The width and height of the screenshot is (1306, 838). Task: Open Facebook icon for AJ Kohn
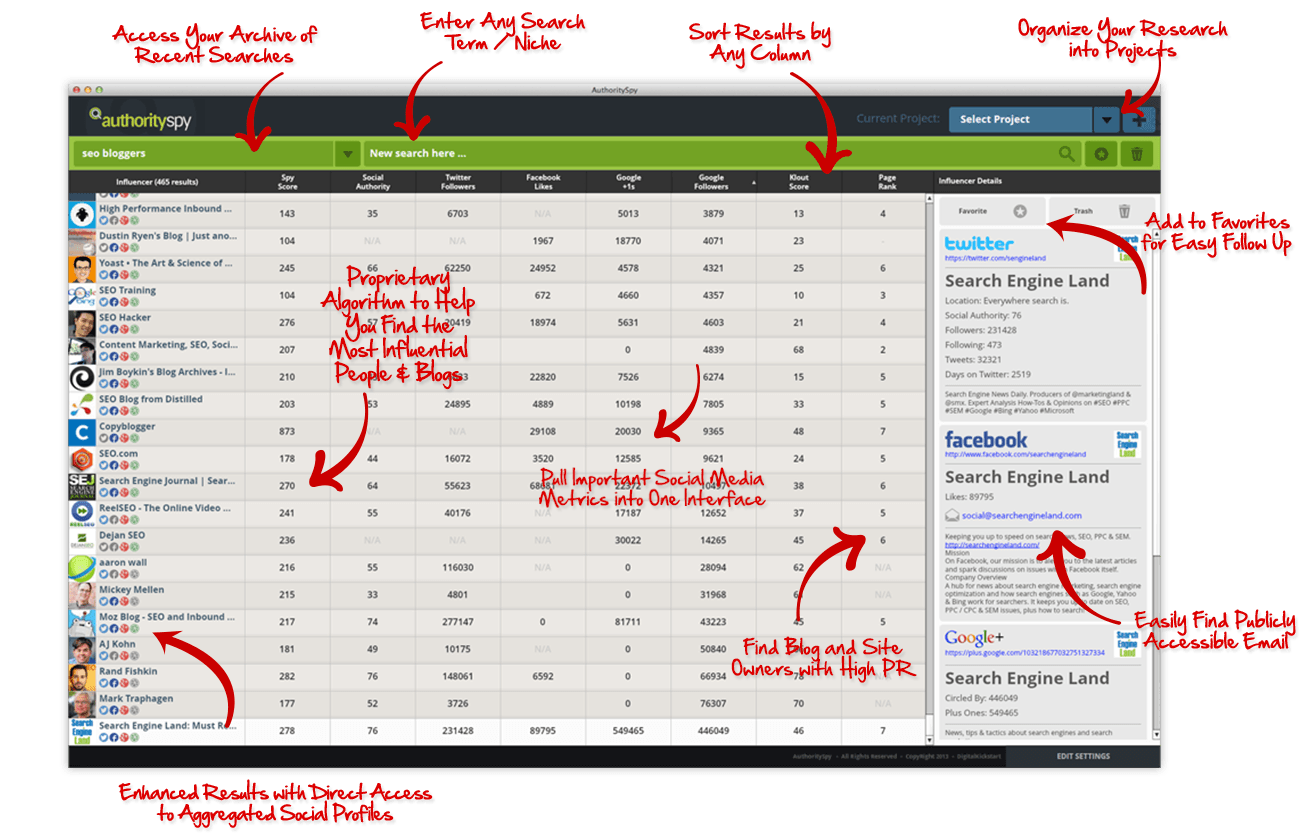[x=114, y=655]
